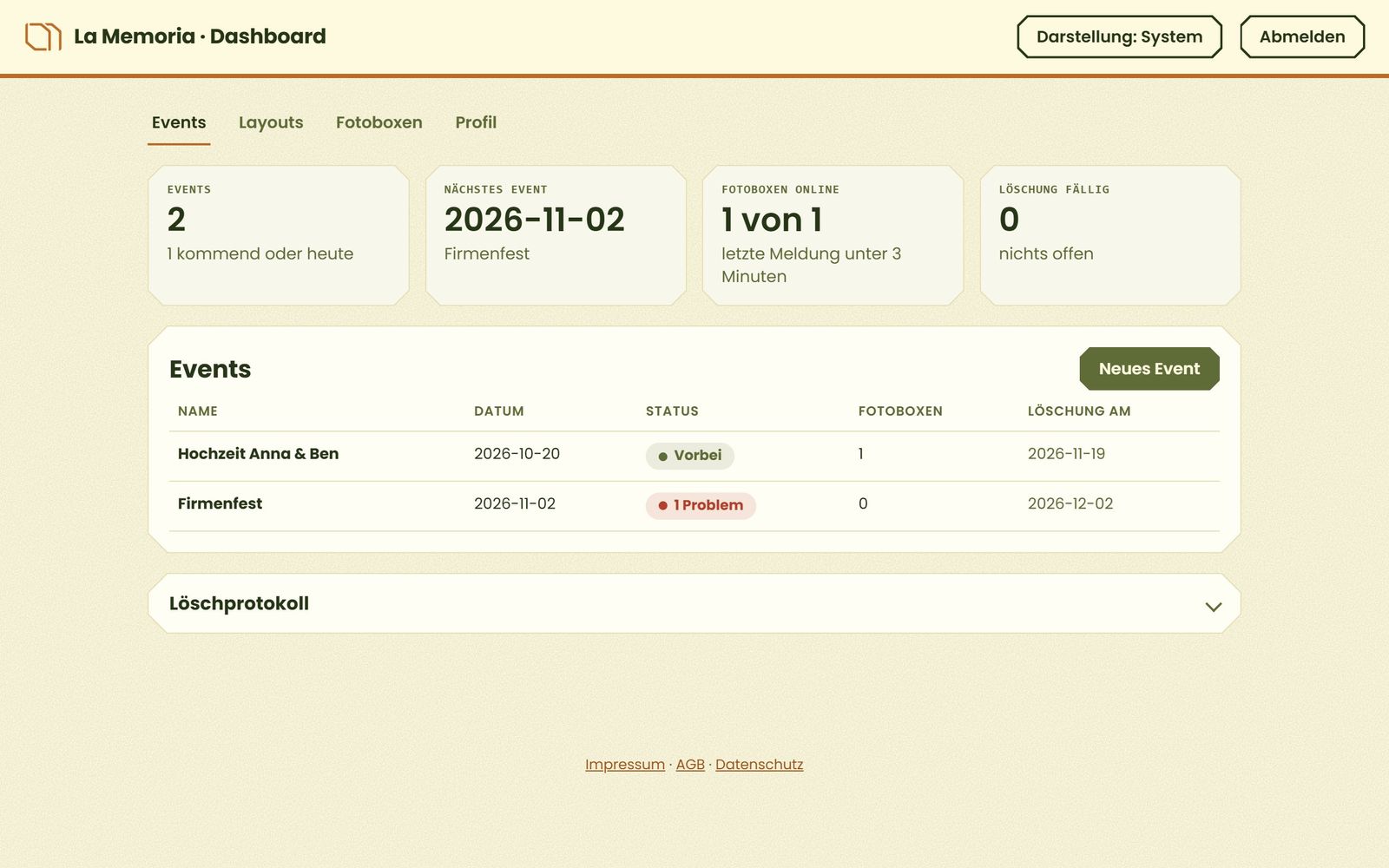The width and height of the screenshot is (1389, 868).
Task: Expand the Löschprotokoll chevron
Action: click(1214, 607)
